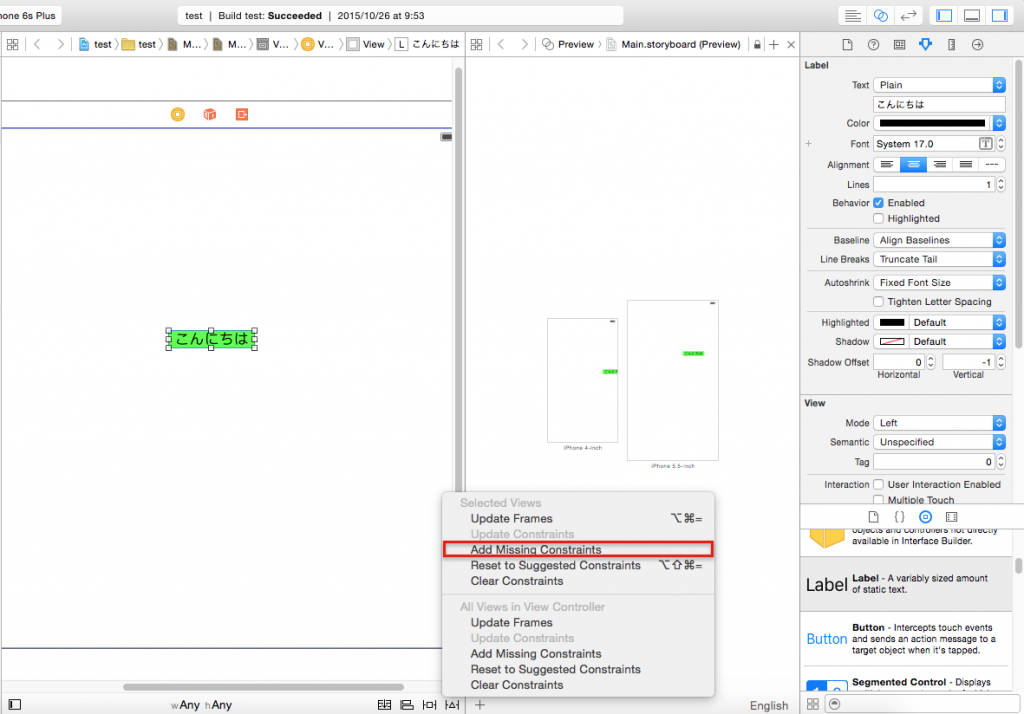1024x714 pixels.
Task: Open the Quick Help inspector
Action: (x=873, y=45)
